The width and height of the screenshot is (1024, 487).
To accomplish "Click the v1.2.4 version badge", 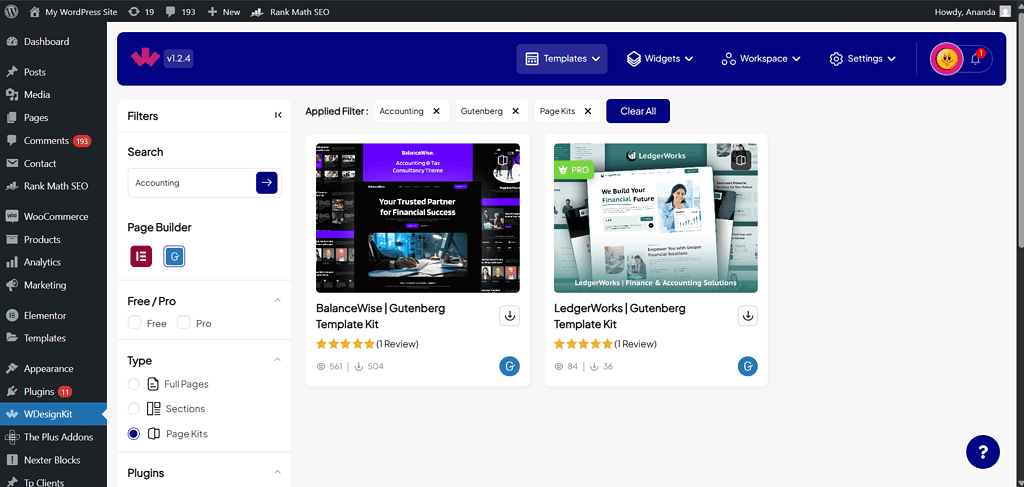I will click(x=178, y=58).
